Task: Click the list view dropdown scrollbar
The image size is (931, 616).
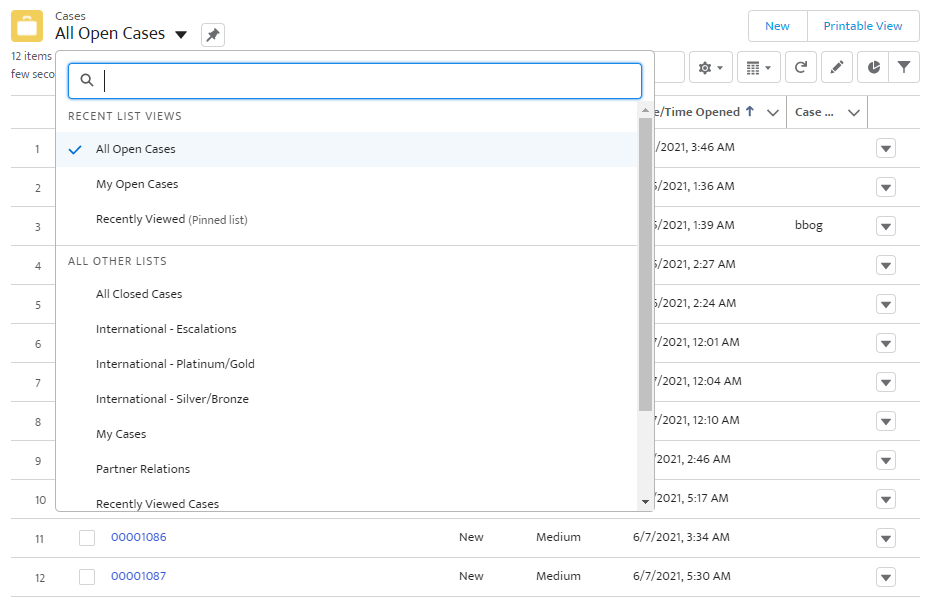Action: [645, 264]
